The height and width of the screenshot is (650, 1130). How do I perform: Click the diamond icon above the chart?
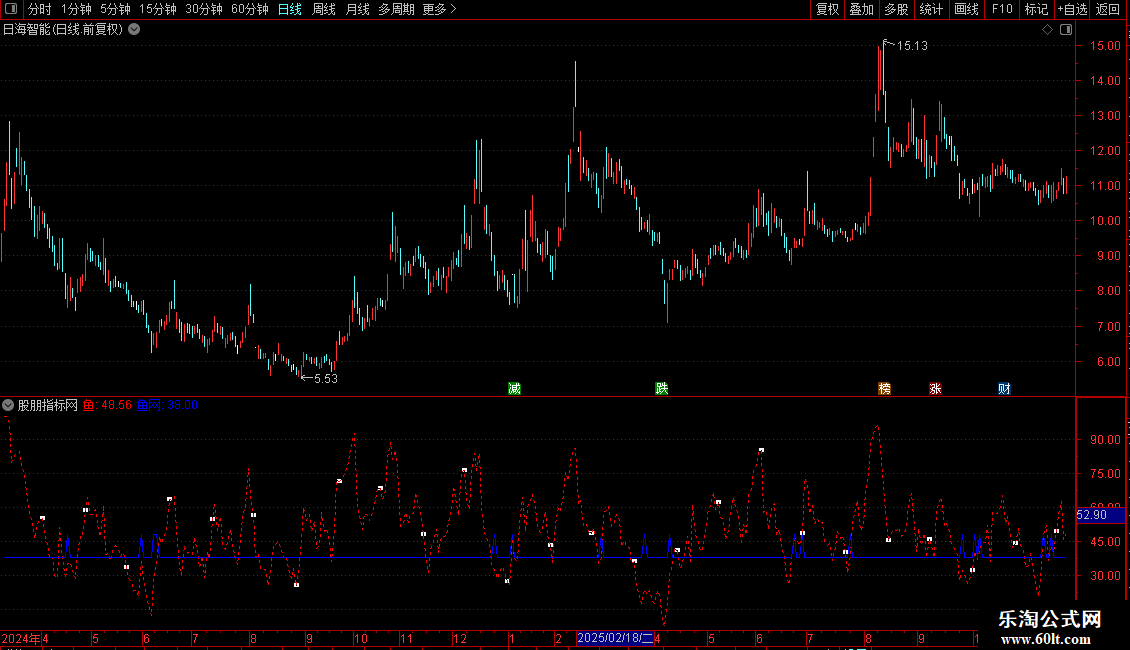pos(1047,30)
